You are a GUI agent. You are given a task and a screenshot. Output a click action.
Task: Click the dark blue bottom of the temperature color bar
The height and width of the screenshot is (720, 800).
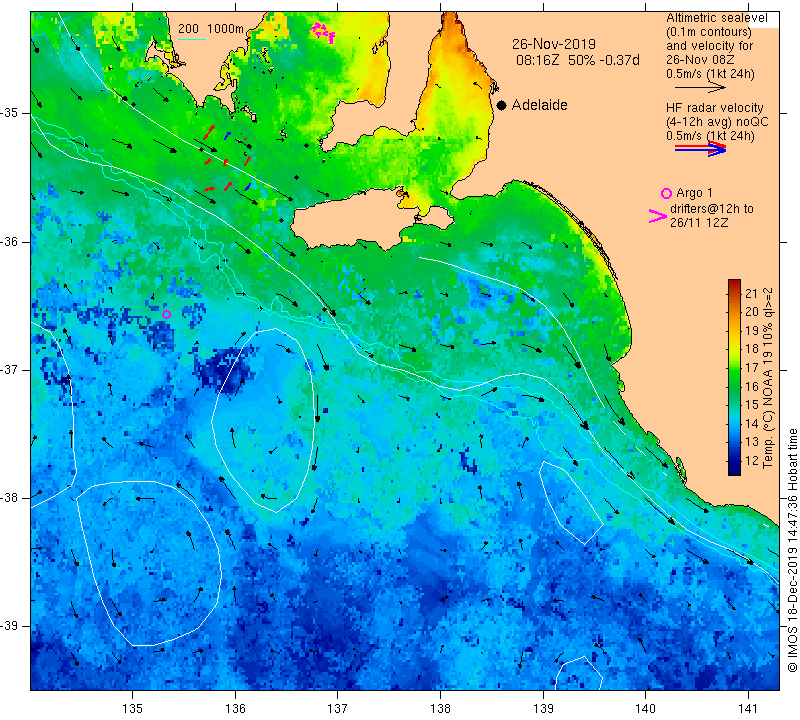coord(734,470)
